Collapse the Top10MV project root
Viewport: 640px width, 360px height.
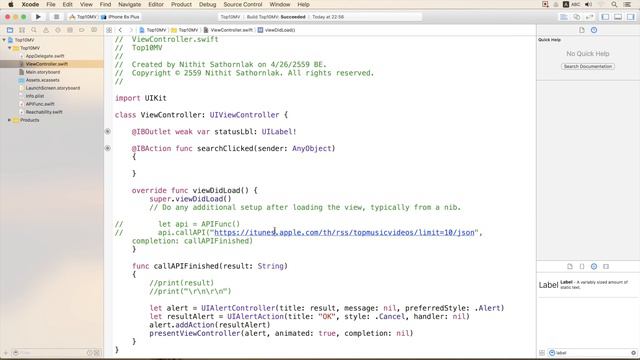coord(4,40)
